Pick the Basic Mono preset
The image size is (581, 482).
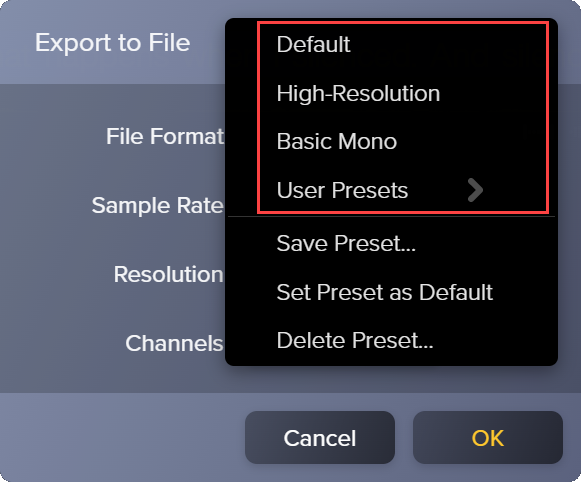(337, 142)
